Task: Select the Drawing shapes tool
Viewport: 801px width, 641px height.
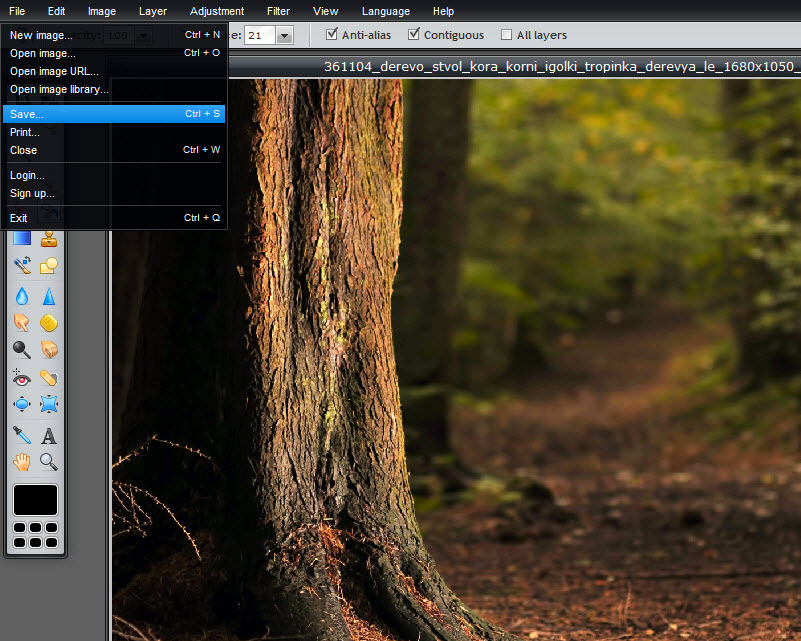Action: [49, 266]
